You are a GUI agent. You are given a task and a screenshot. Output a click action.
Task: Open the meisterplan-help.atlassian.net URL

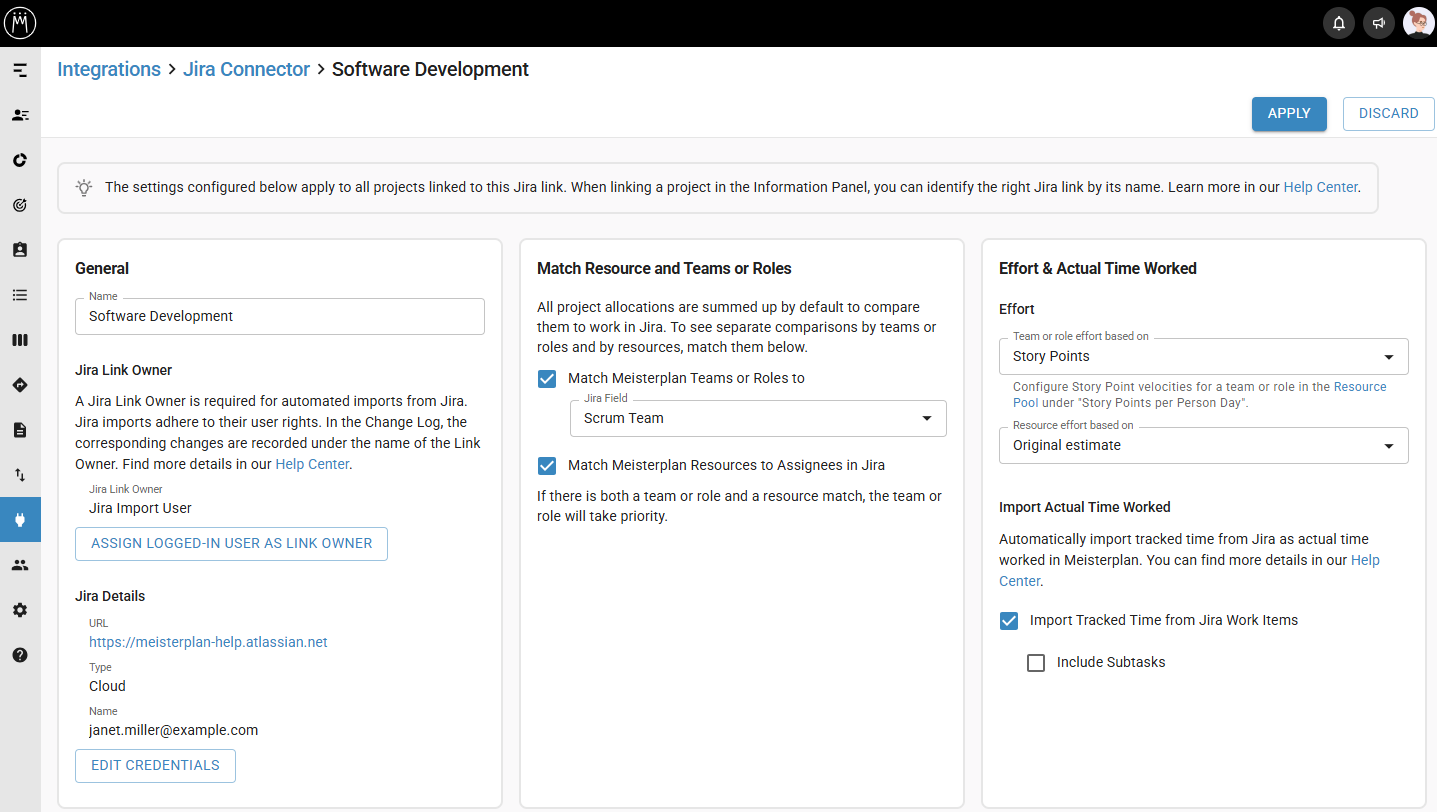(208, 642)
